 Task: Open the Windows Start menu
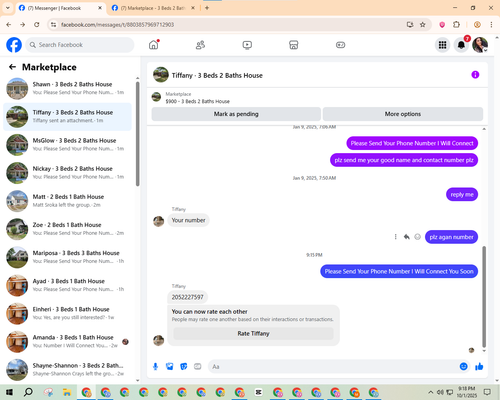click(x=9, y=392)
